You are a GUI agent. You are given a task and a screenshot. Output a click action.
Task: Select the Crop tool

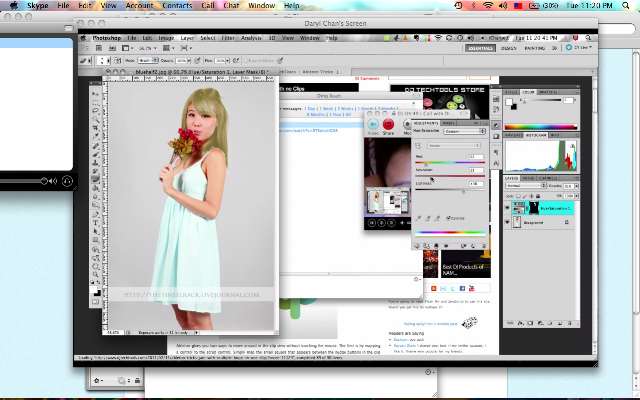[x=96, y=128]
